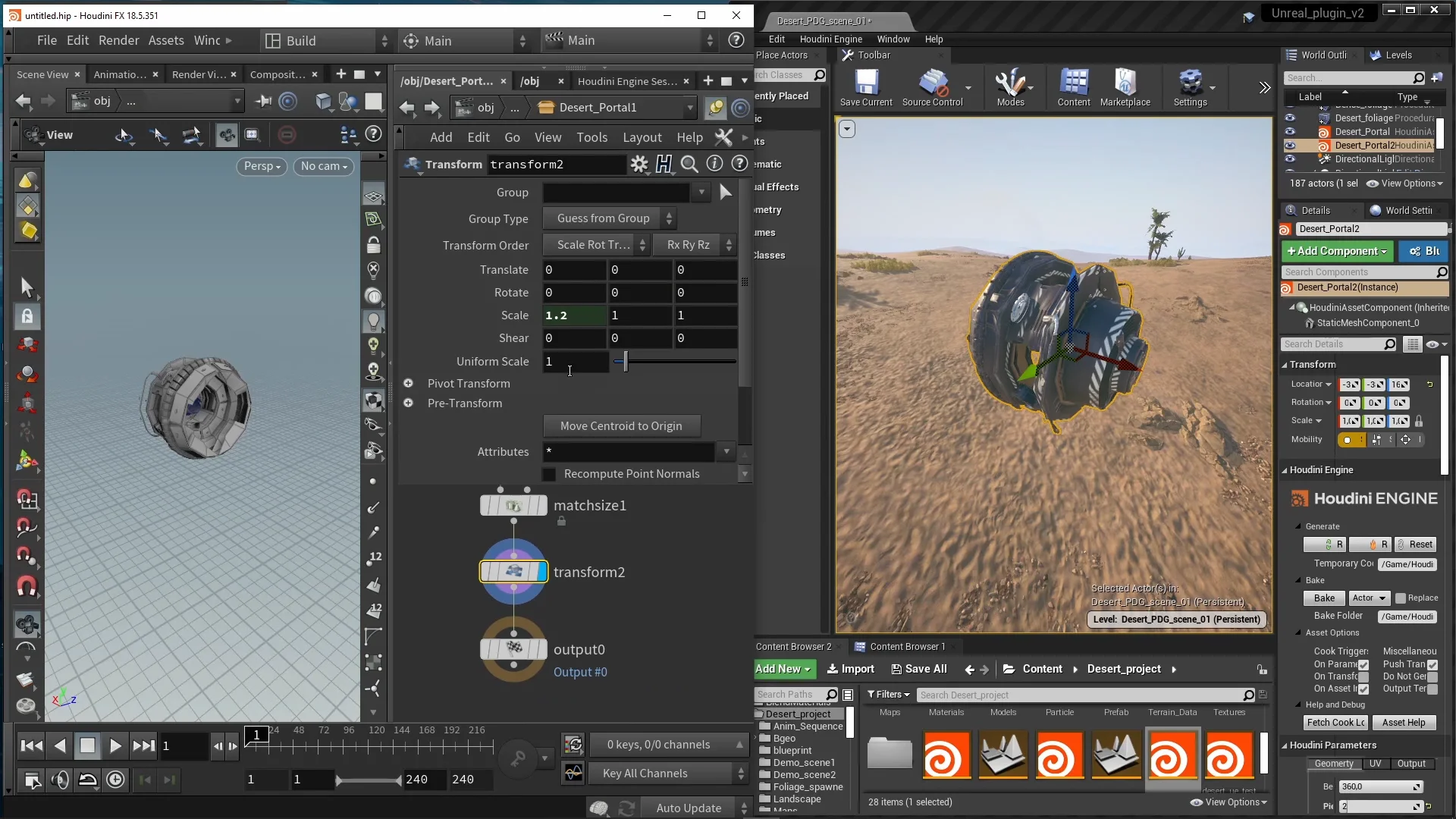Click the Houdini timeline play forward button

[x=115, y=746]
